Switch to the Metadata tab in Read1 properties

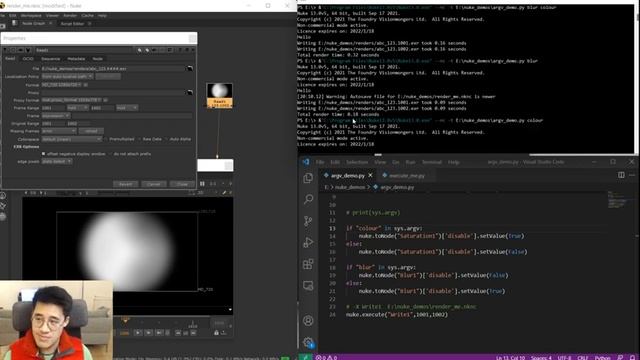[x=76, y=59]
